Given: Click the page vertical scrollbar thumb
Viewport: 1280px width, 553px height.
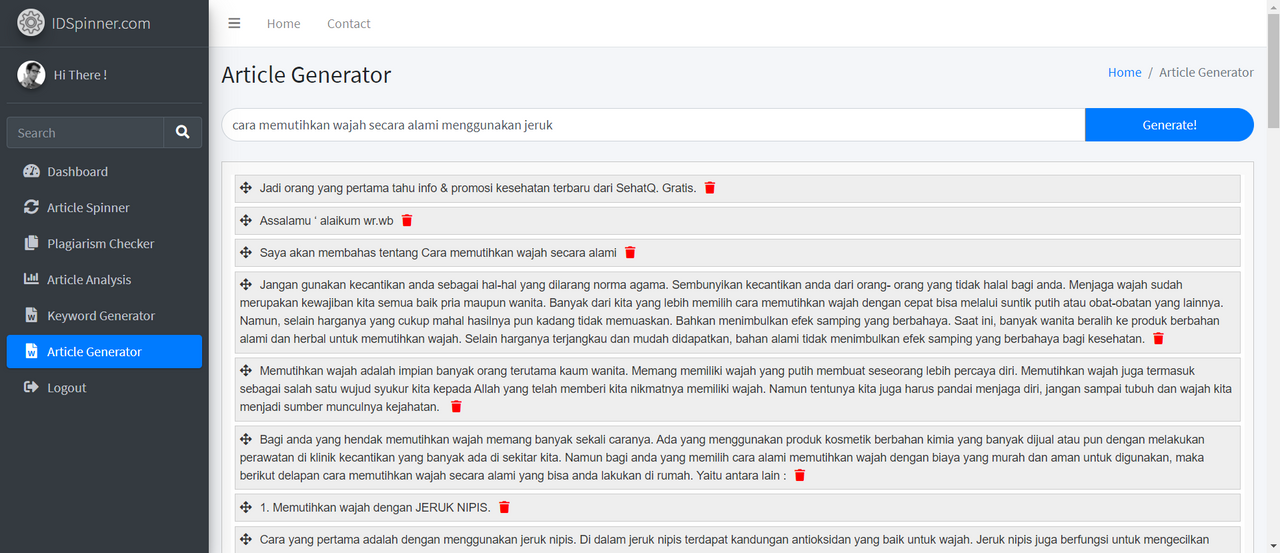Looking at the screenshot, I should [1272, 70].
